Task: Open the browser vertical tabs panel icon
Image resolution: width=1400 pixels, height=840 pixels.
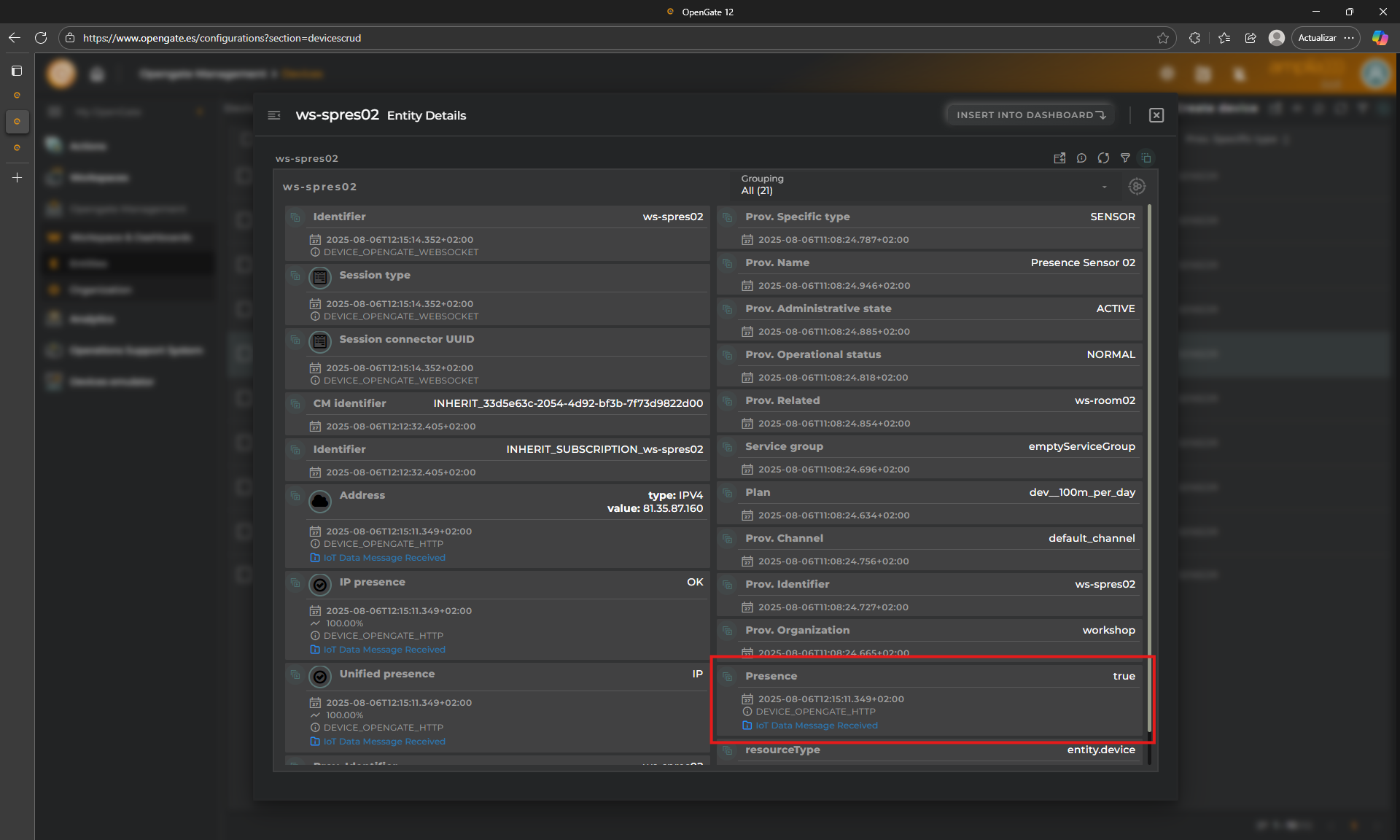Action: click(17, 71)
